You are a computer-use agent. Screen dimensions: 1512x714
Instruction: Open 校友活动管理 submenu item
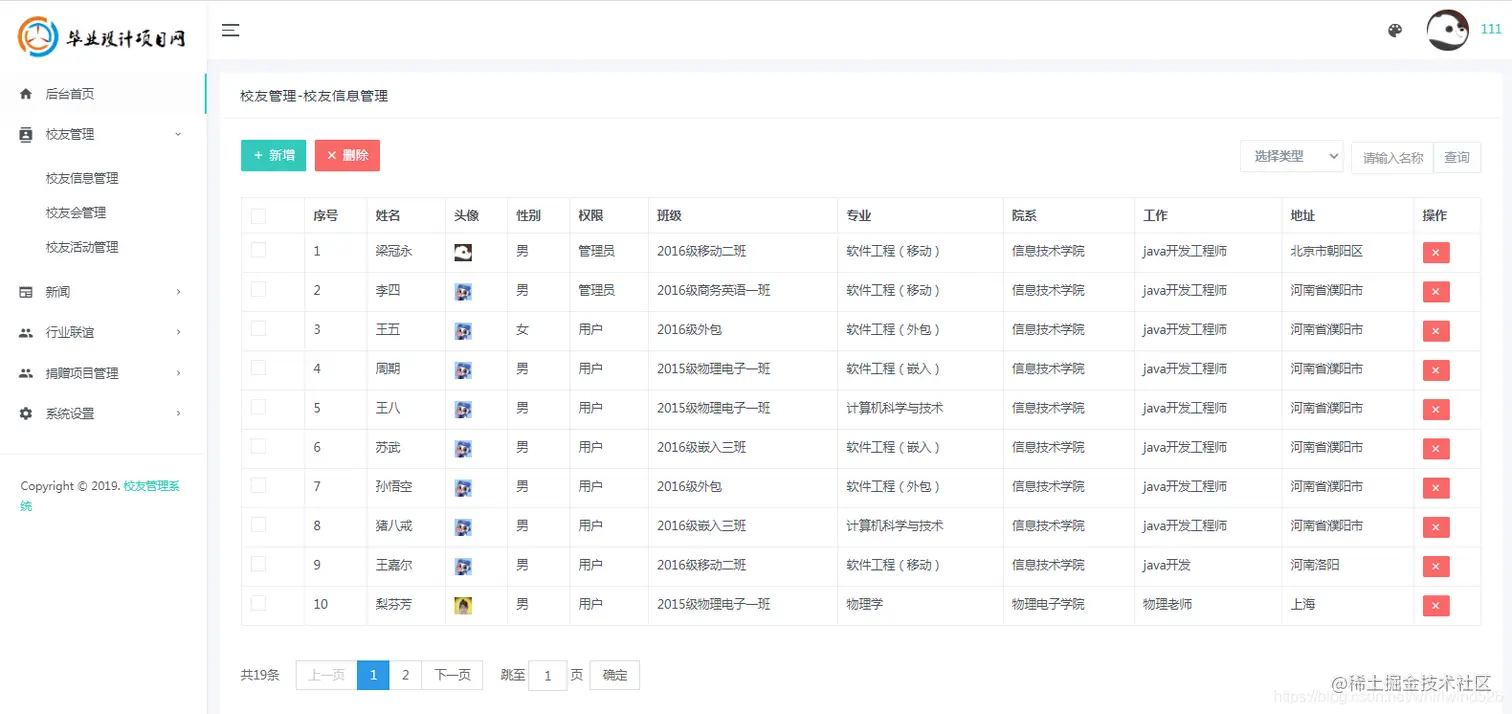pyautogui.click(x=82, y=247)
